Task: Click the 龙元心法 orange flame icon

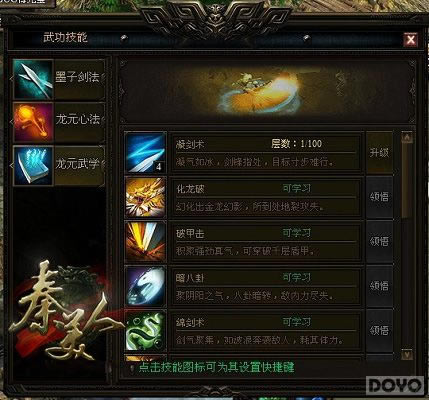Action: (x=33, y=122)
